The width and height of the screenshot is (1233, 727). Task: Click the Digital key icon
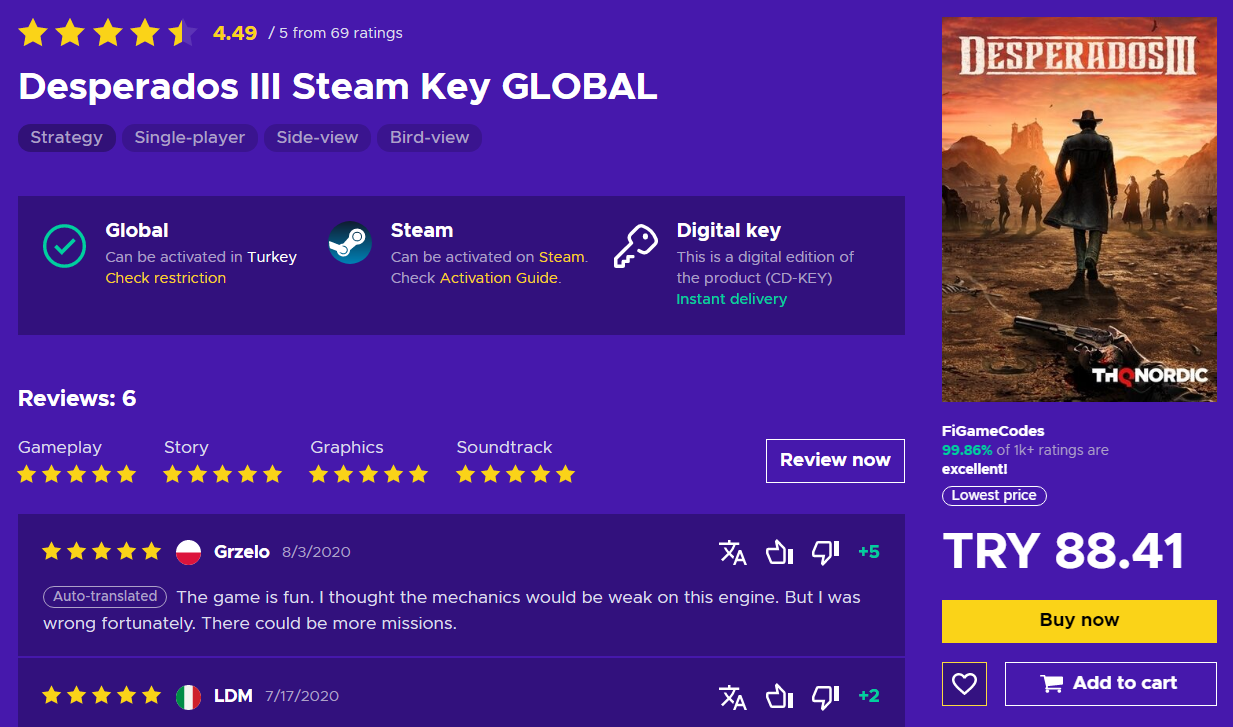tap(635, 246)
